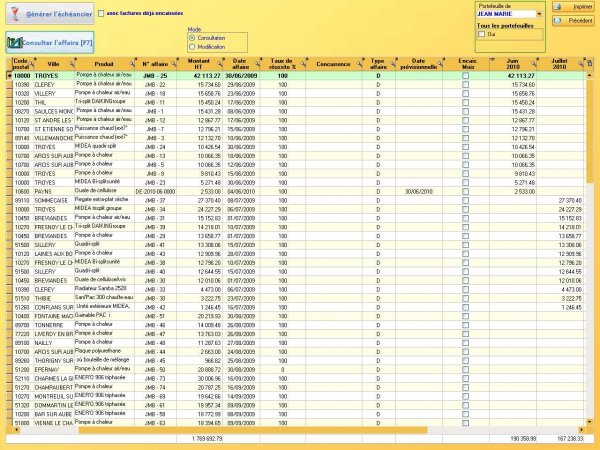Tick Encais. Mois box for PAYNS row
600x450 pixels.
coord(465,191)
